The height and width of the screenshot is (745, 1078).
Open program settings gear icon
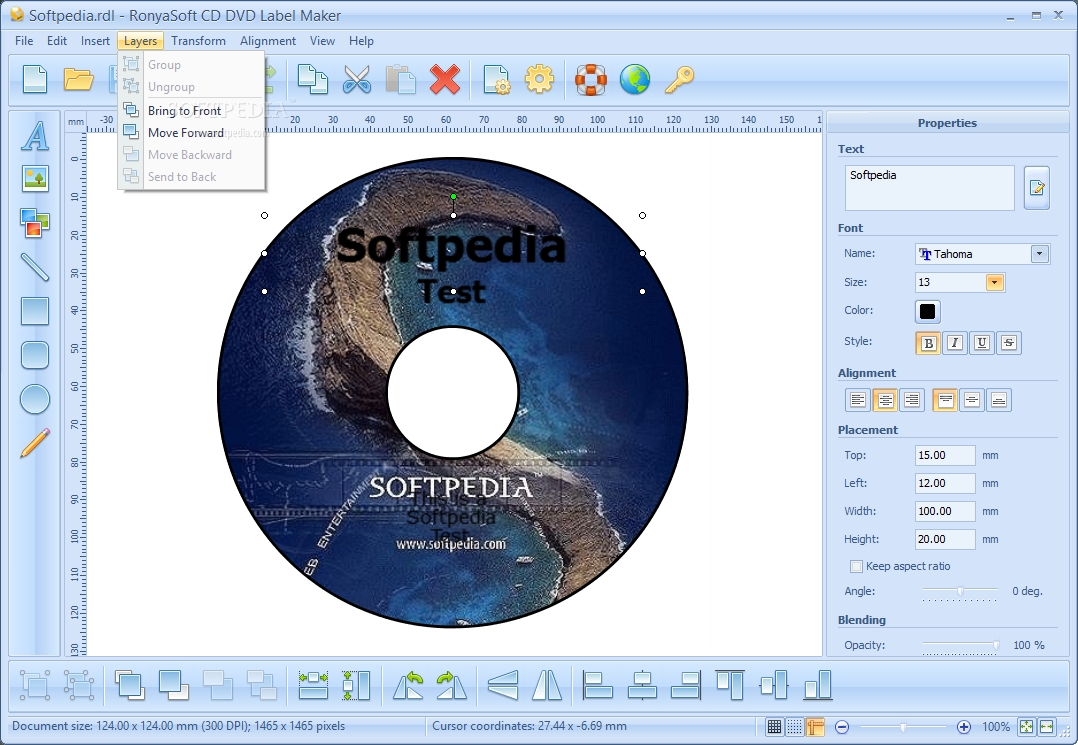click(x=540, y=79)
